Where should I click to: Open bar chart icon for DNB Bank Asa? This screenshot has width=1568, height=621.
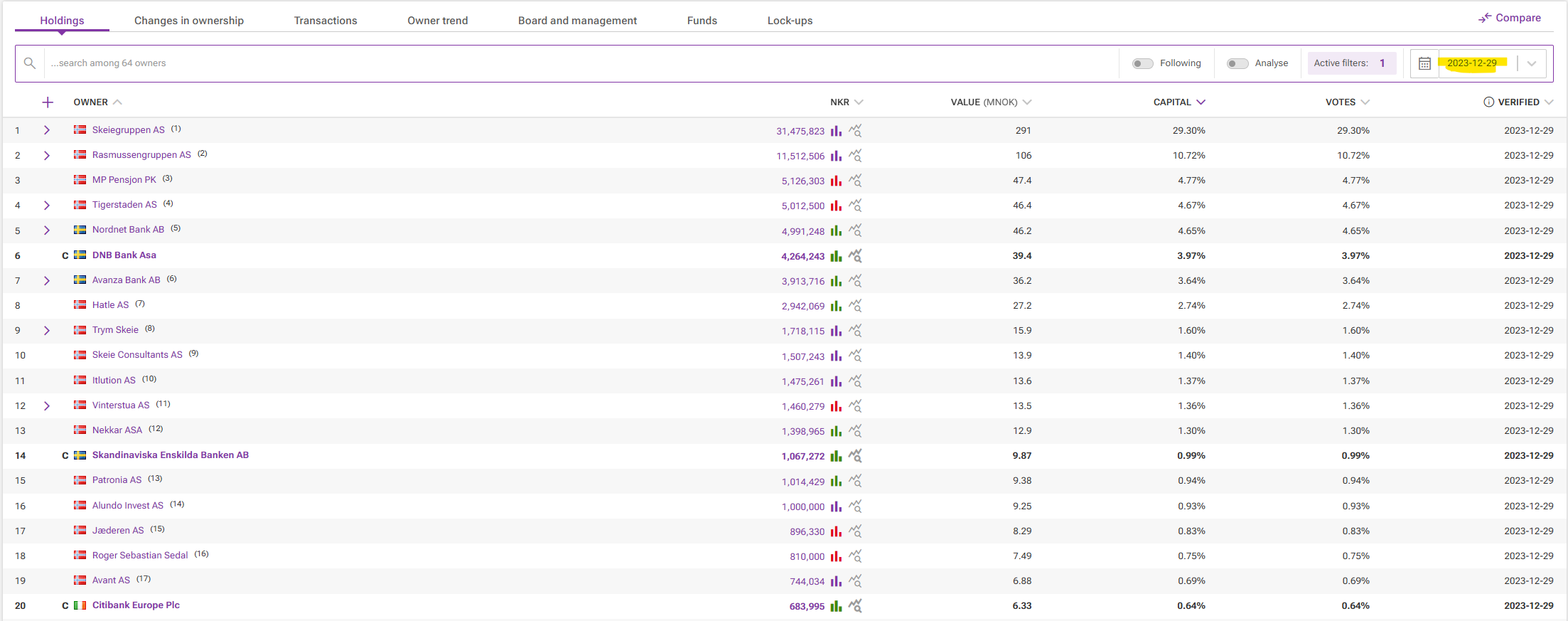(x=836, y=256)
